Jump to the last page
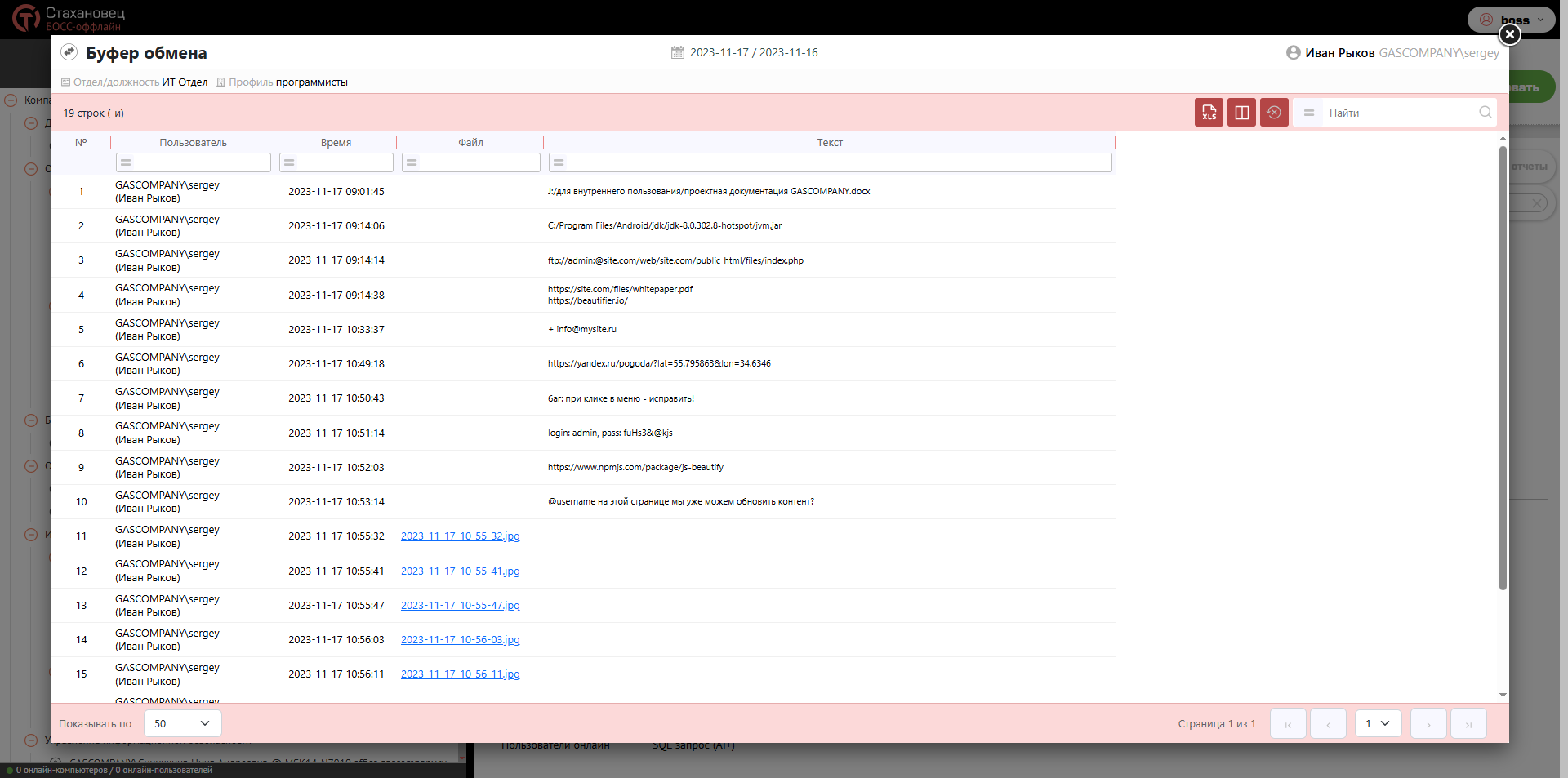 [1468, 724]
